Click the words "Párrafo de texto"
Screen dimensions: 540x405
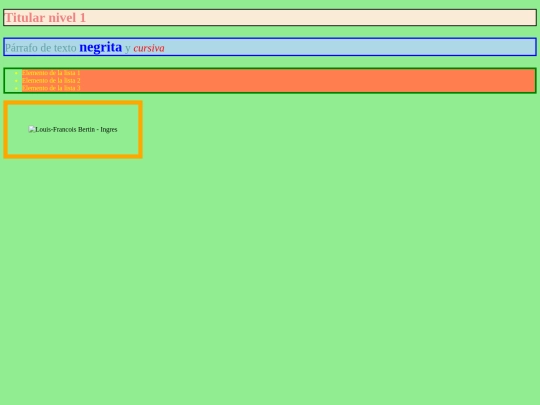[41, 48]
